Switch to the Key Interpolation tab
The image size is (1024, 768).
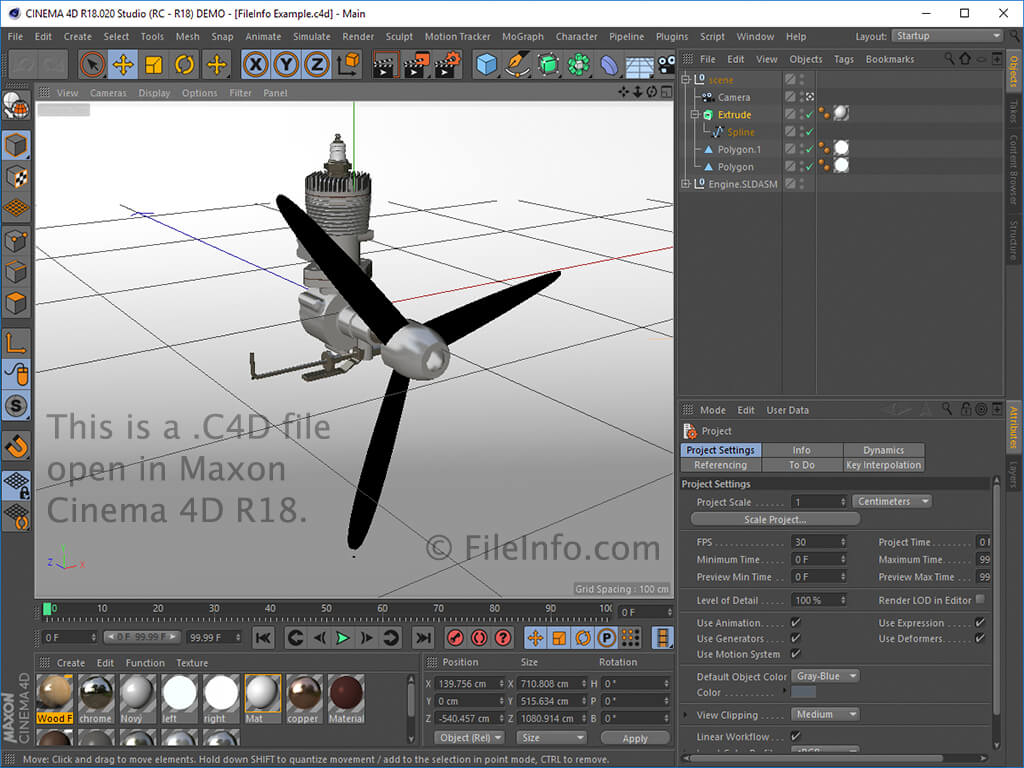click(884, 465)
